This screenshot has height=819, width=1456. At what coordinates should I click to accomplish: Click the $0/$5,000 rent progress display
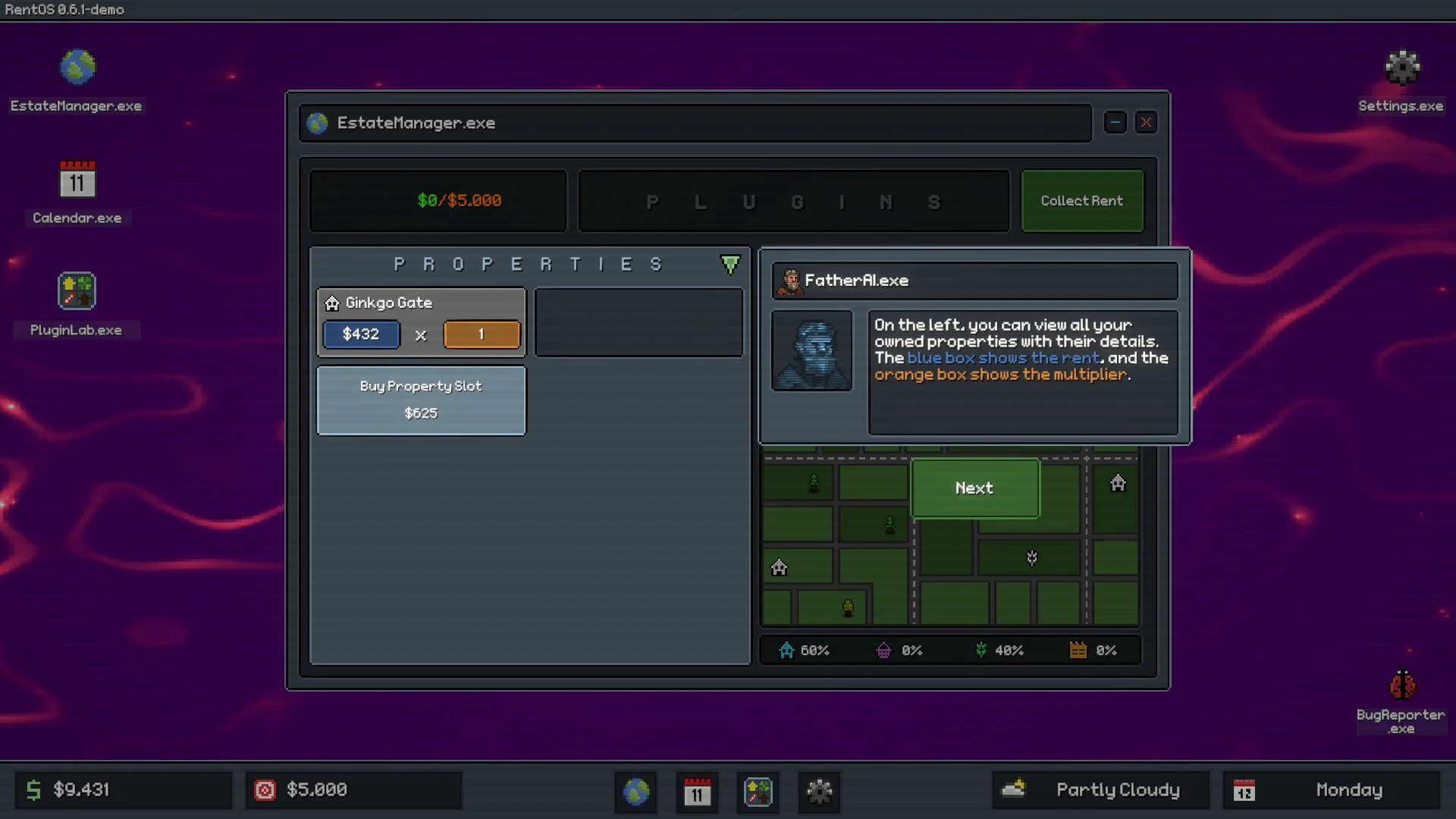pyautogui.click(x=438, y=200)
